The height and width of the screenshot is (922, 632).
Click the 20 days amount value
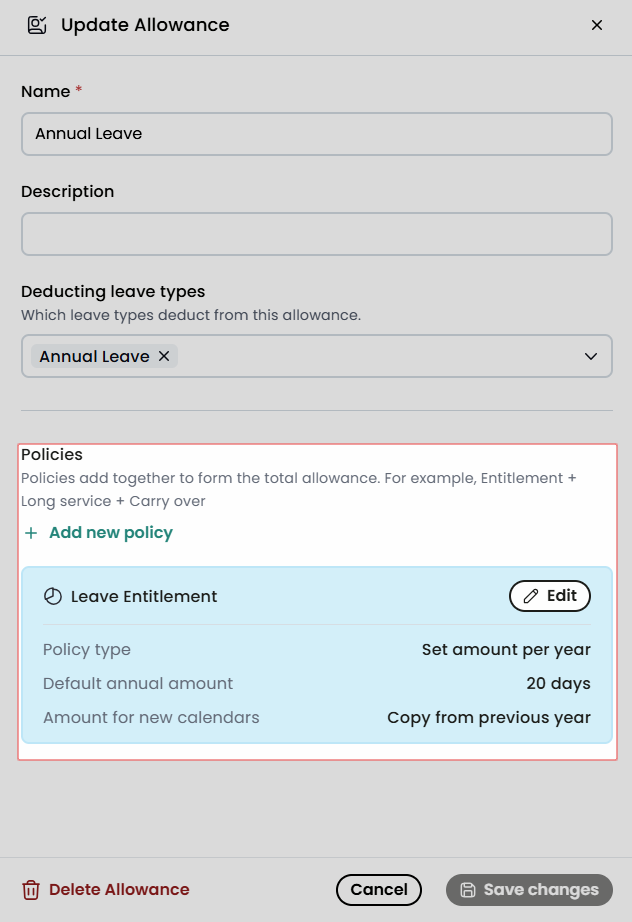pyautogui.click(x=559, y=683)
